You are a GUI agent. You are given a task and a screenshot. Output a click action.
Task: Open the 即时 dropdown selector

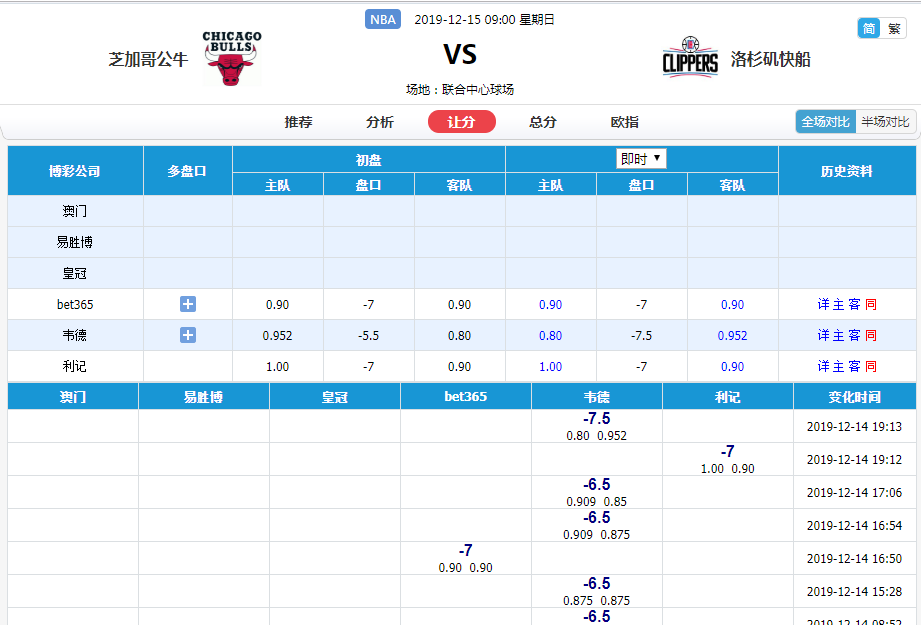pyautogui.click(x=641, y=158)
